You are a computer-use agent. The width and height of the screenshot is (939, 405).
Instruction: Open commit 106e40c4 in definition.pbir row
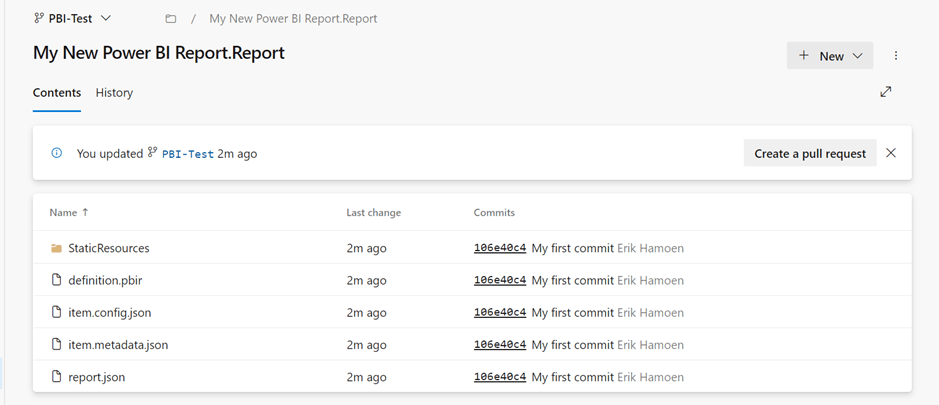pos(500,280)
